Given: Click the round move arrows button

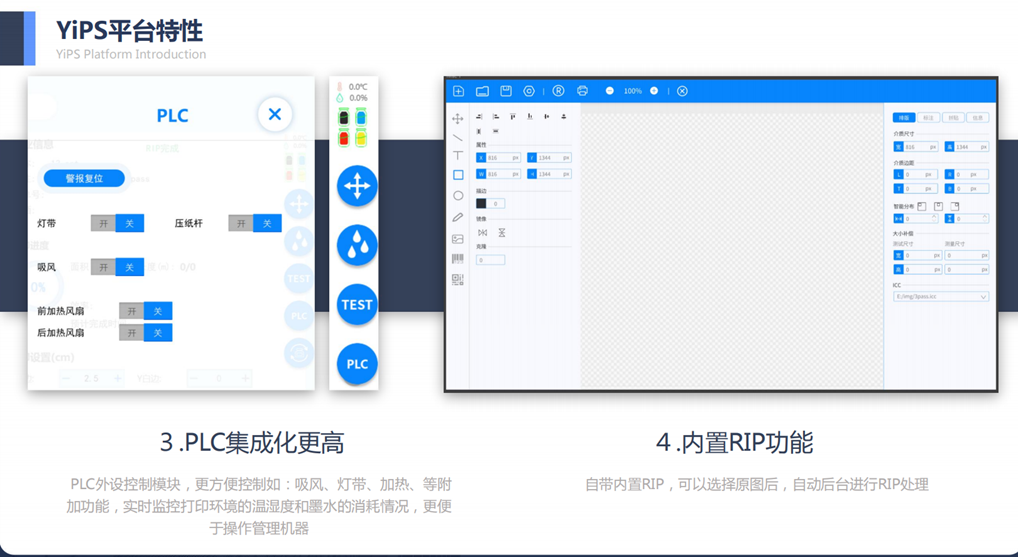Looking at the screenshot, I should pyautogui.click(x=357, y=186).
